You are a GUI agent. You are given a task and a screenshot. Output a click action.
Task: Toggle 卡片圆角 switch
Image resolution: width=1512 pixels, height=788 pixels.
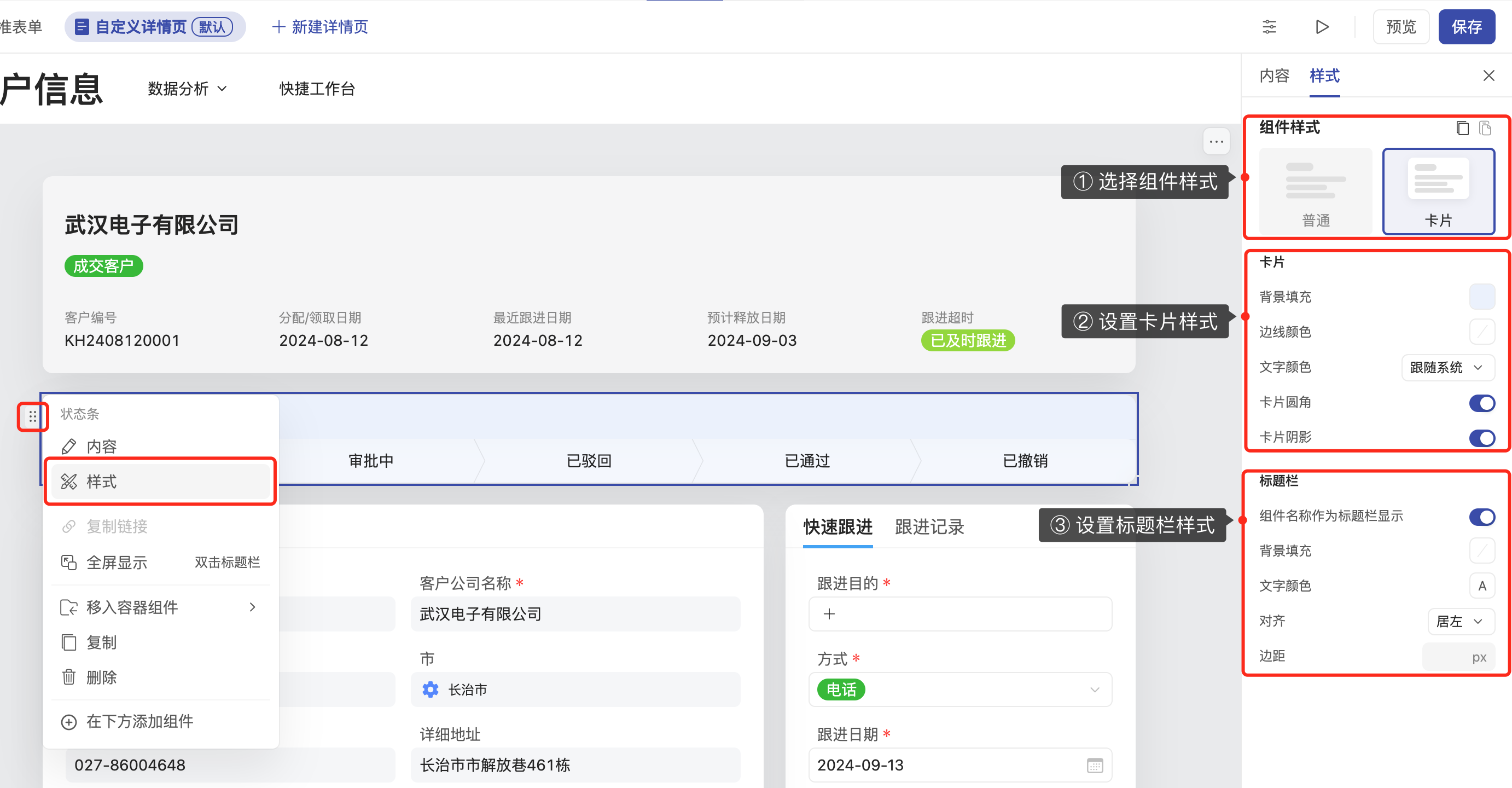pyautogui.click(x=1482, y=403)
